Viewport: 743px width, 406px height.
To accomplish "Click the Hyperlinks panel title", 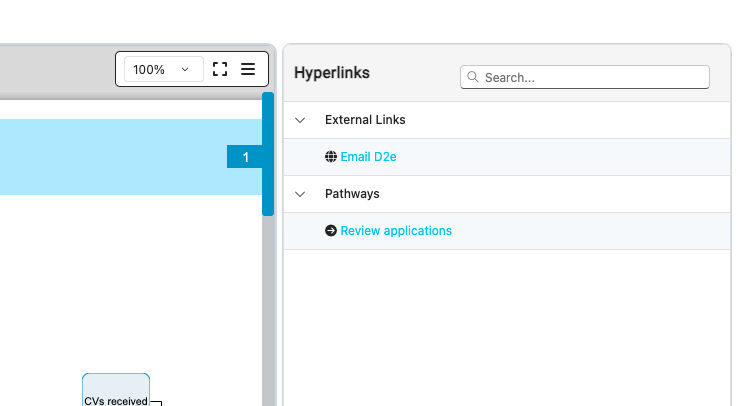I will pos(332,72).
